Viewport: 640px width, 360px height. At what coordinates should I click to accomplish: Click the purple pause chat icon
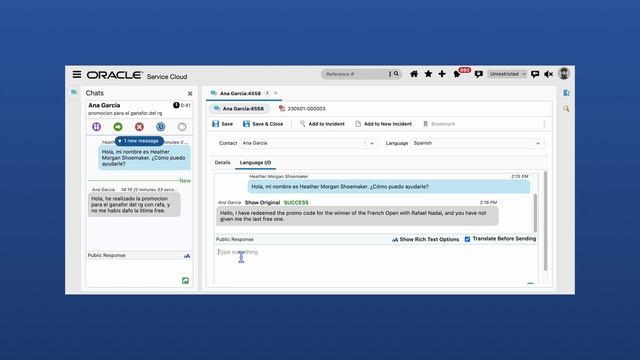pos(97,127)
